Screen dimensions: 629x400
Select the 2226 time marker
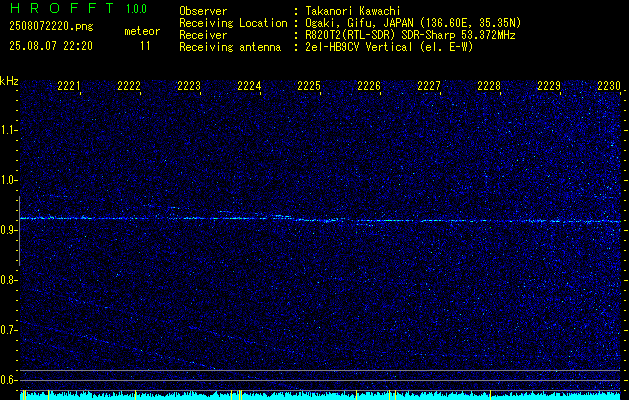click(x=369, y=86)
